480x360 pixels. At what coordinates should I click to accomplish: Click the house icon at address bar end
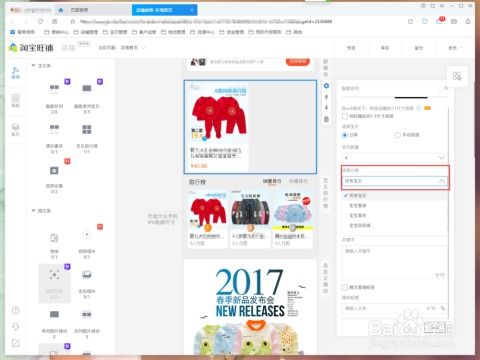(x=468, y=21)
